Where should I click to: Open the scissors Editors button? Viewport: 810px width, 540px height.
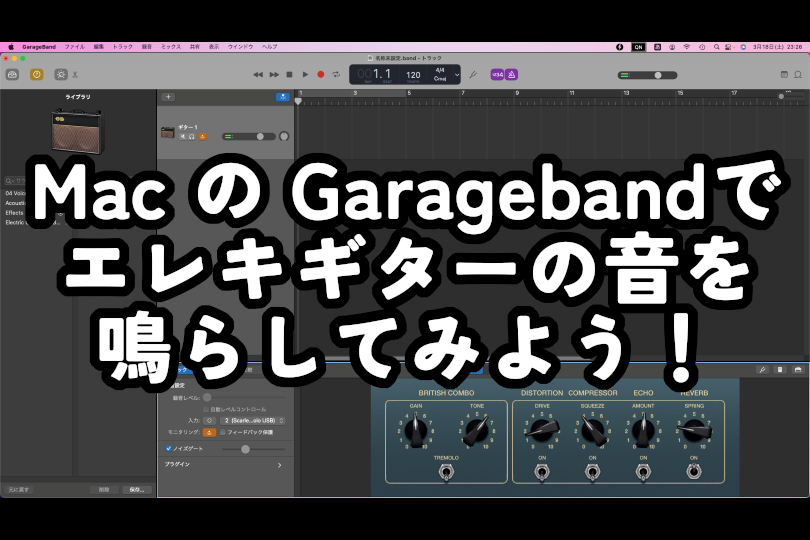pos(75,74)
